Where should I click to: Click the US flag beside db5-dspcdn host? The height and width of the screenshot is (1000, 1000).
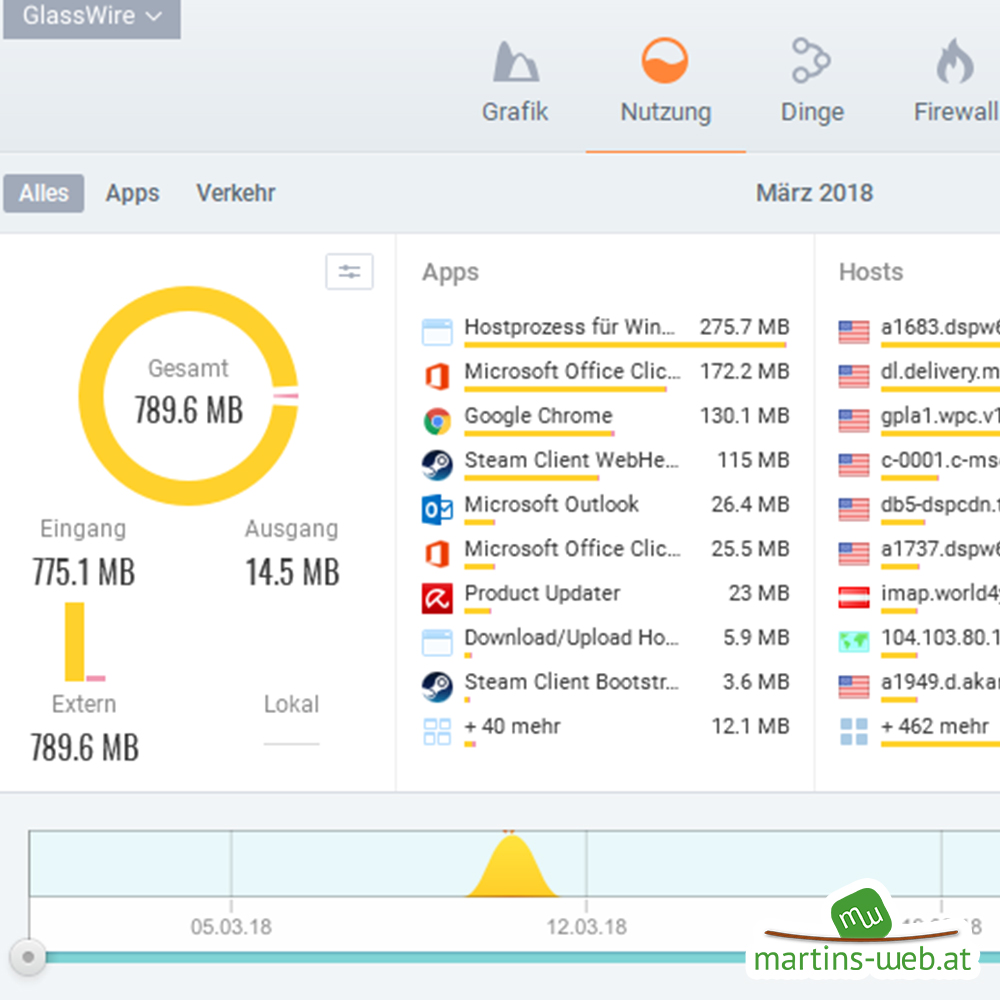[x=853, y=509]
